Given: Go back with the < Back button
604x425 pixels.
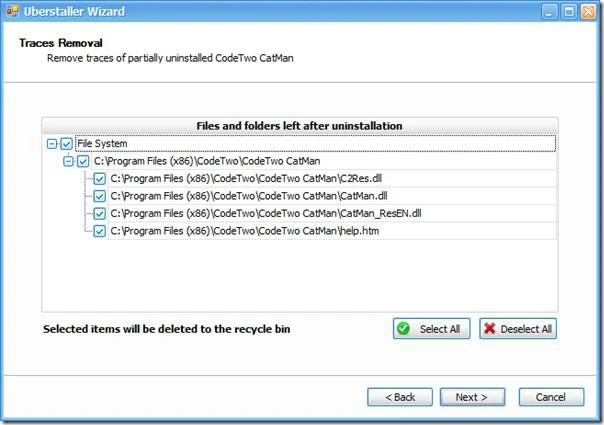Looking at the screenshot, I should point(400,397).
